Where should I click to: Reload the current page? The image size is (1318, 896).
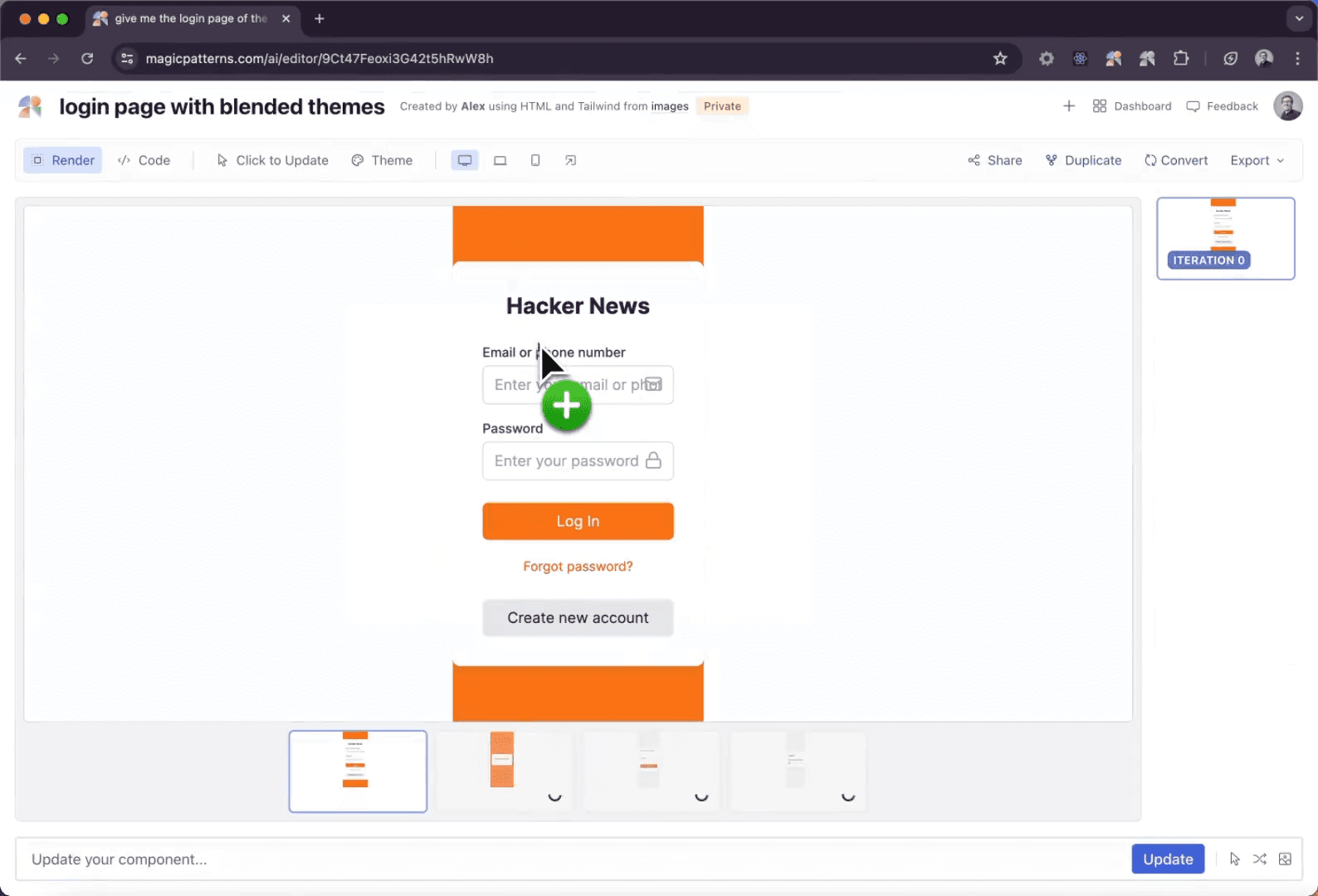click(87, 58)
